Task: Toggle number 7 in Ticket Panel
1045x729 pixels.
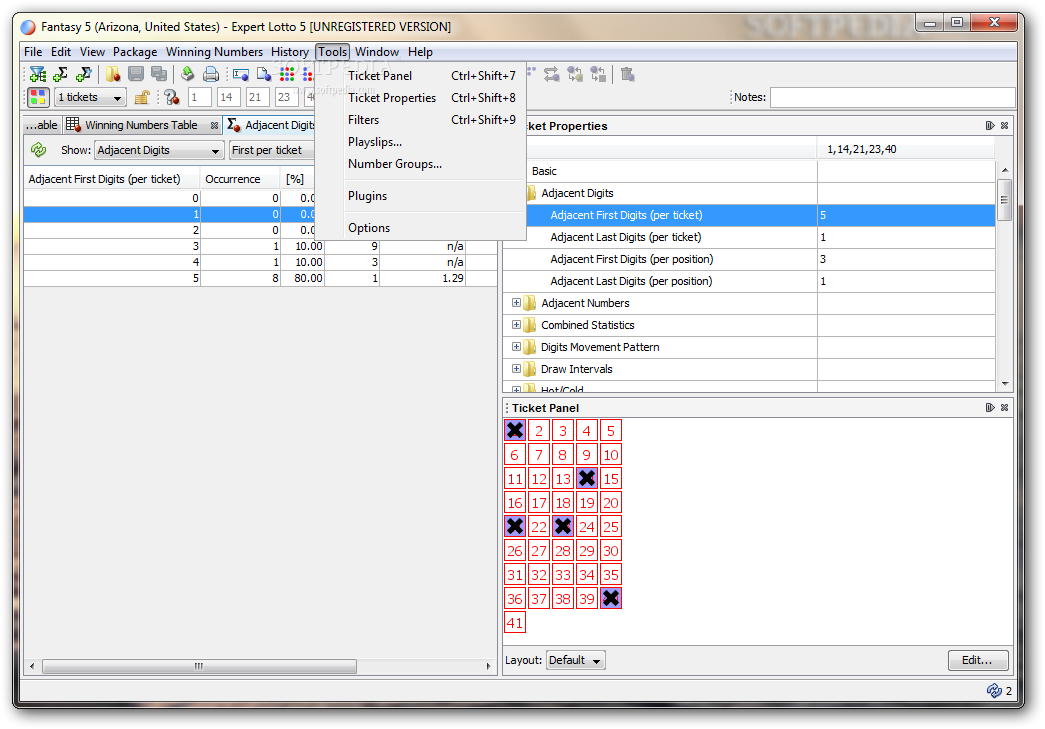Action: (539, 454)
